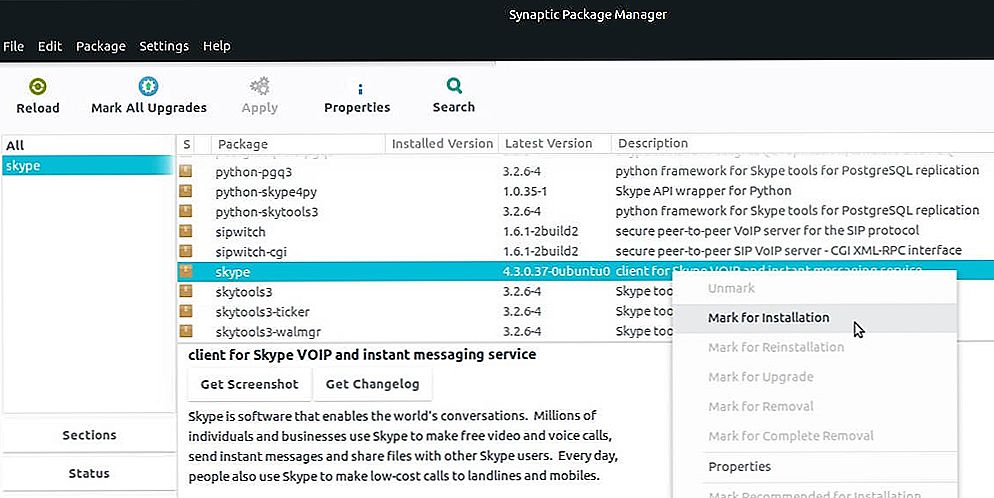Open Properties from the toolbar
The image size is (994, 498).
357,98
